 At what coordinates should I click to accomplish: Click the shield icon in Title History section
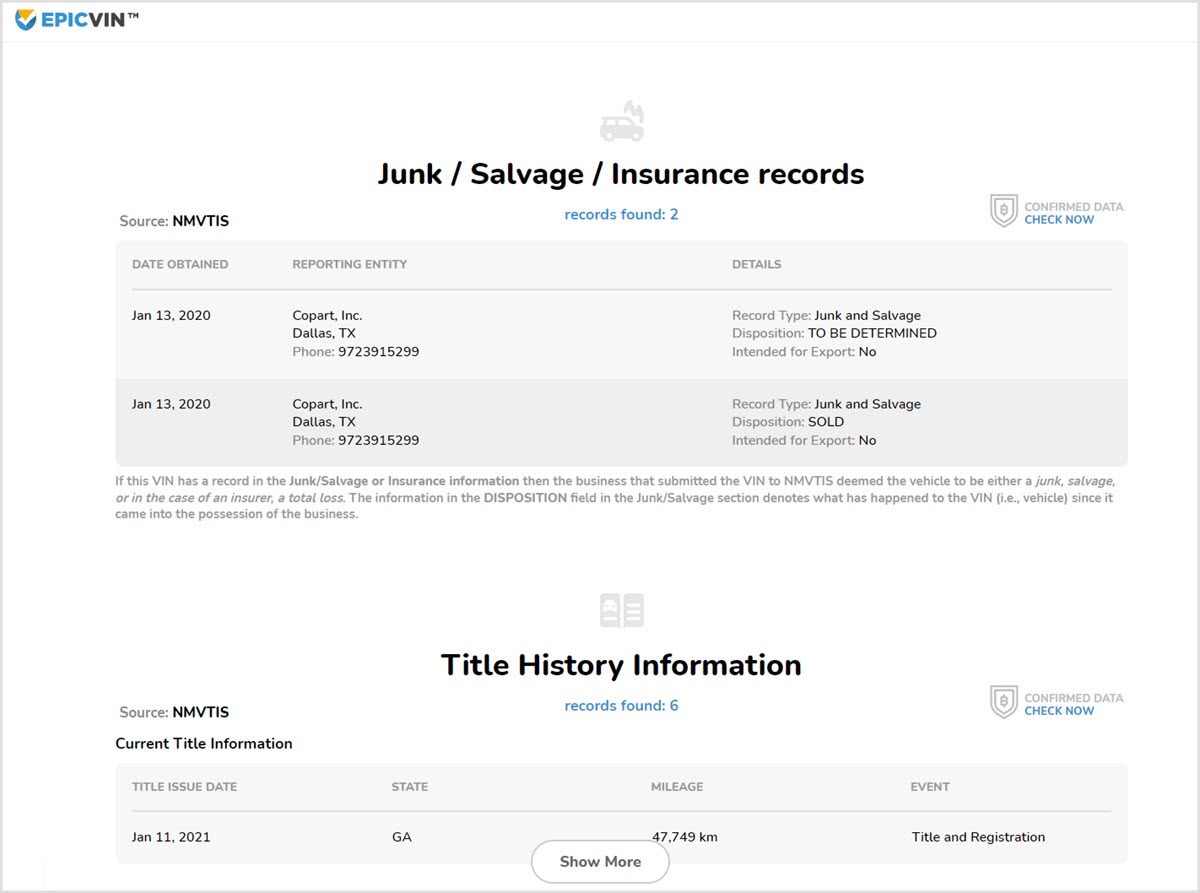[x=1003, y=702]
